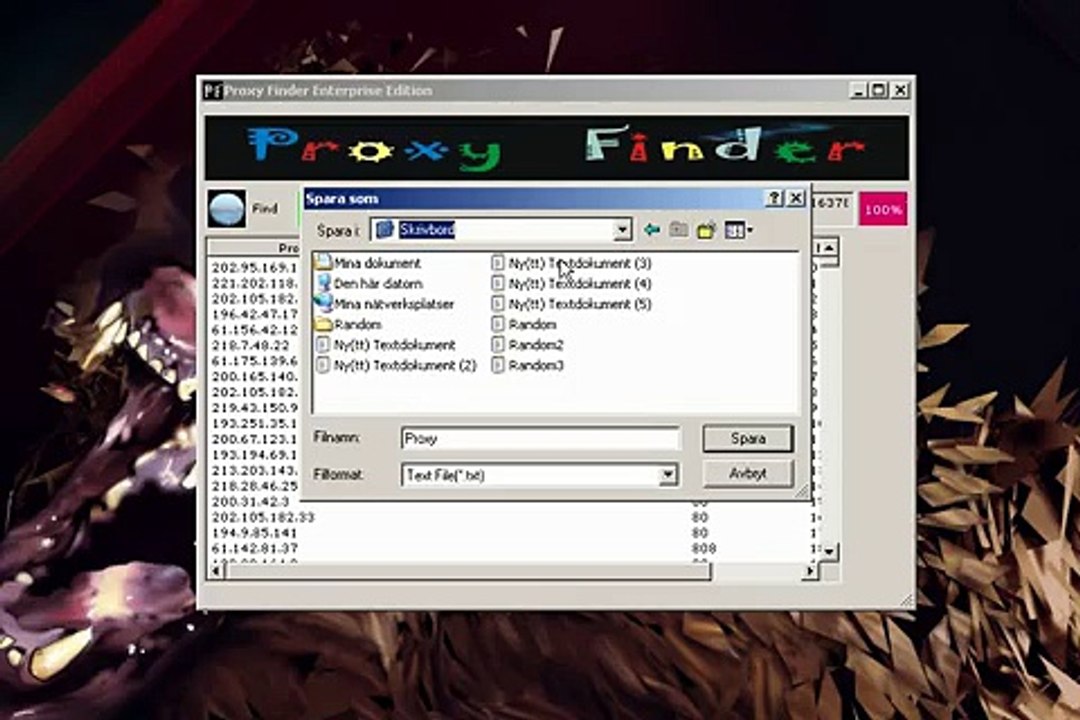Click the Pf icon in Proxy Finder title bar
Screen dimensions: 1080x720
pos(213,90)
